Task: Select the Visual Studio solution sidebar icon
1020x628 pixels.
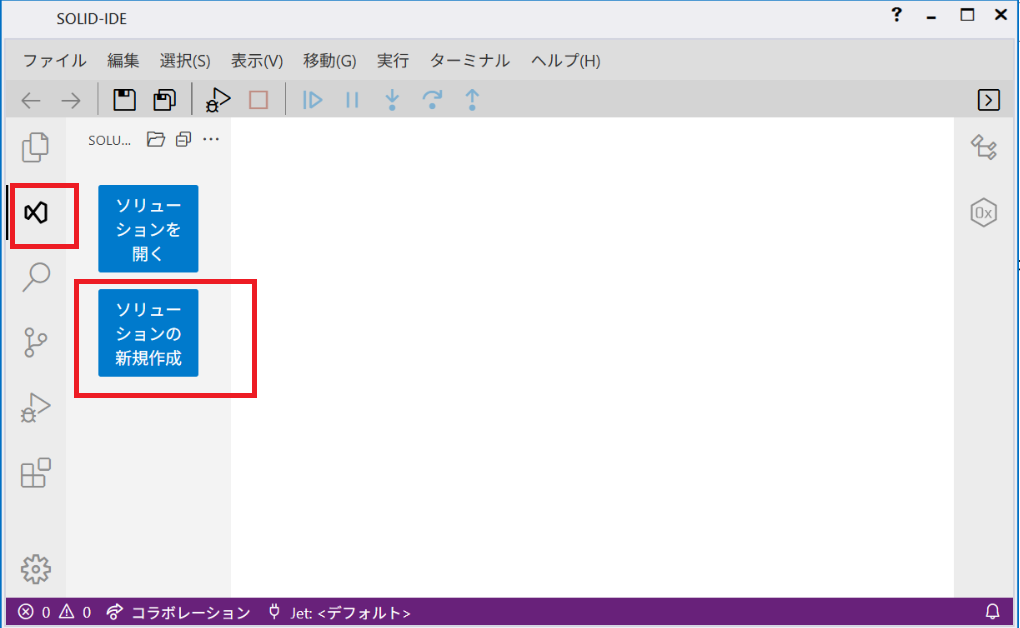Action: pos(36,211)
